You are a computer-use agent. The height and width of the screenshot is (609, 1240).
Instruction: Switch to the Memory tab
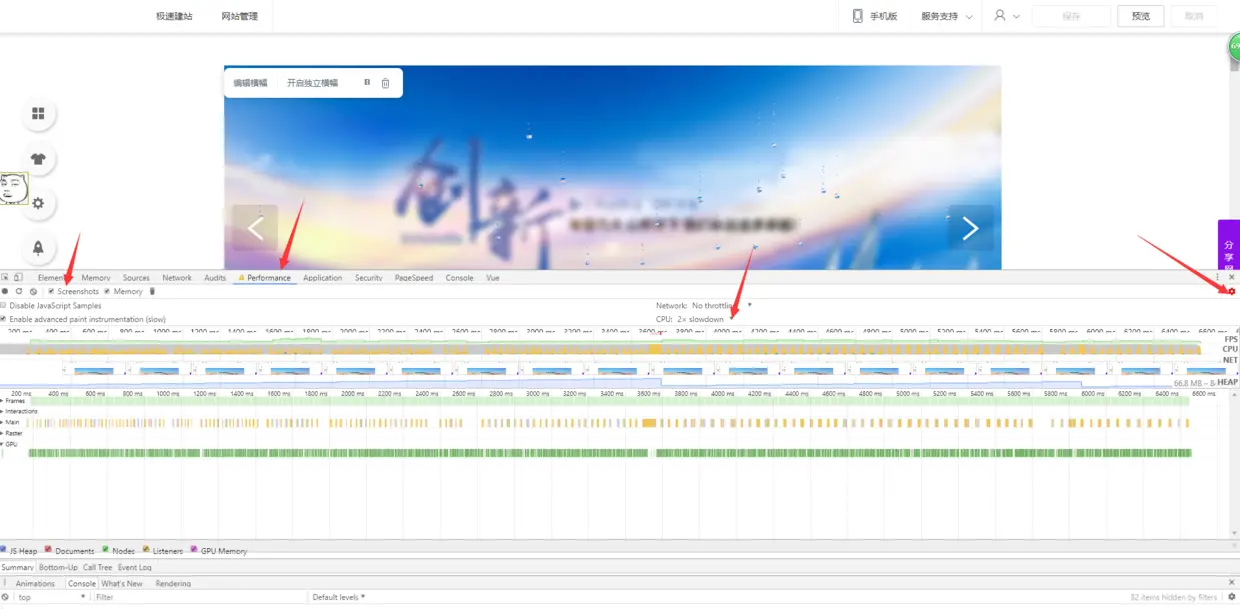pos(96,277)
